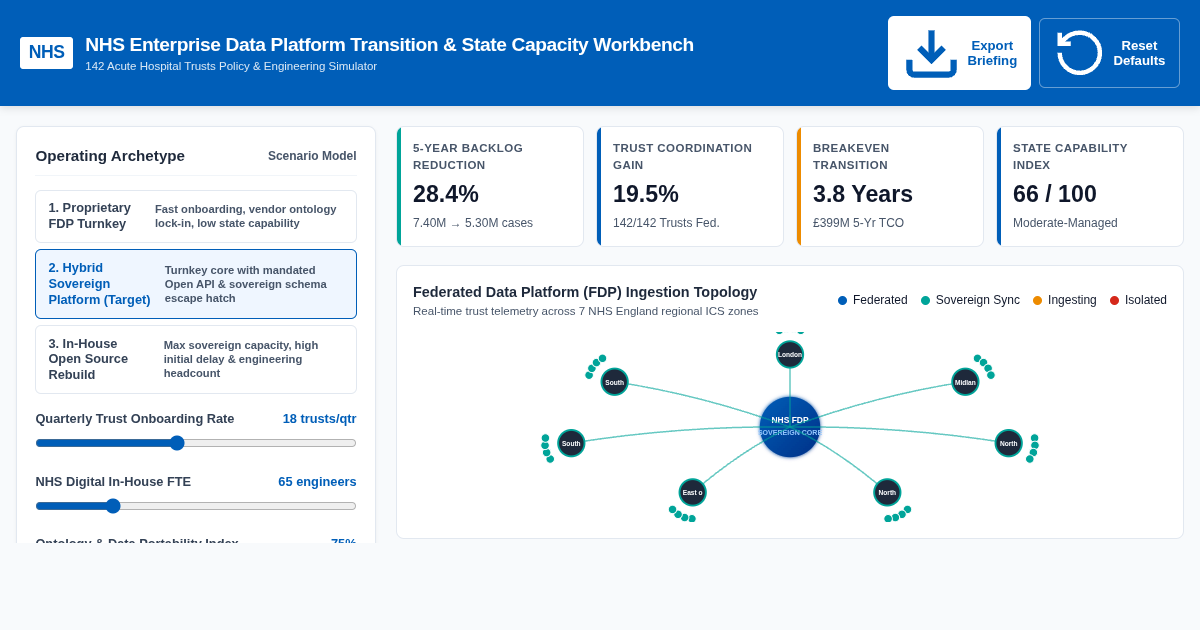Click the 142 Acute Hospital Trusts subtitle
Image resolution: width=1200 pixels, height=630 pixels.
(231, 66)
